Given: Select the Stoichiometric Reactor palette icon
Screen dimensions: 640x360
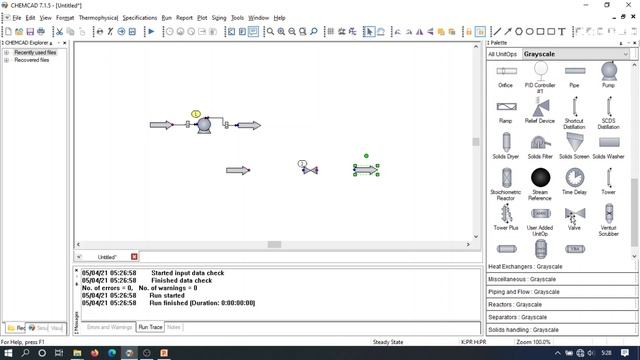Looking at the screenshot, I should point(506,178).
